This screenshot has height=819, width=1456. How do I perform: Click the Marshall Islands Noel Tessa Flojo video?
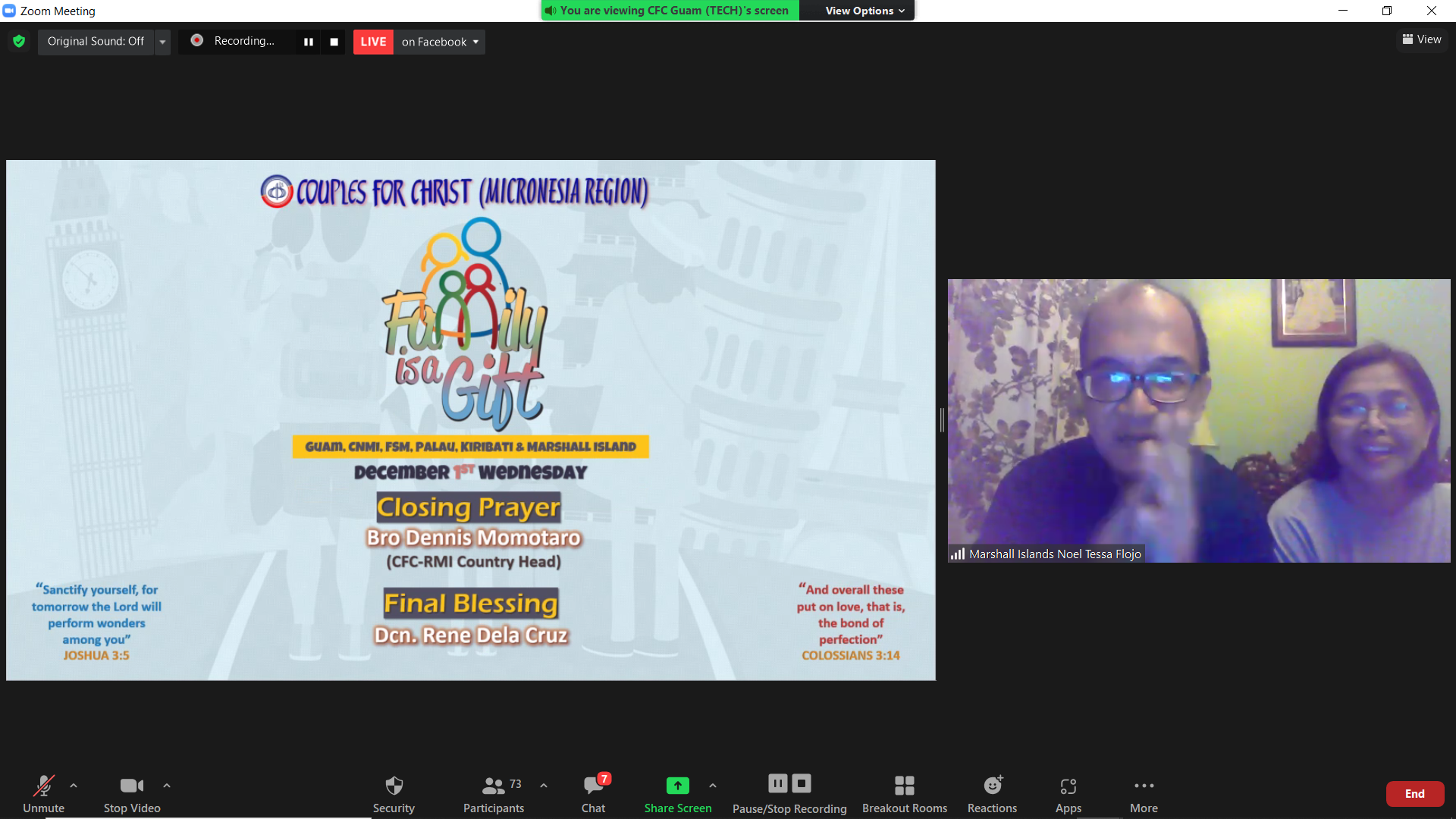click(x=1199, y=421)
